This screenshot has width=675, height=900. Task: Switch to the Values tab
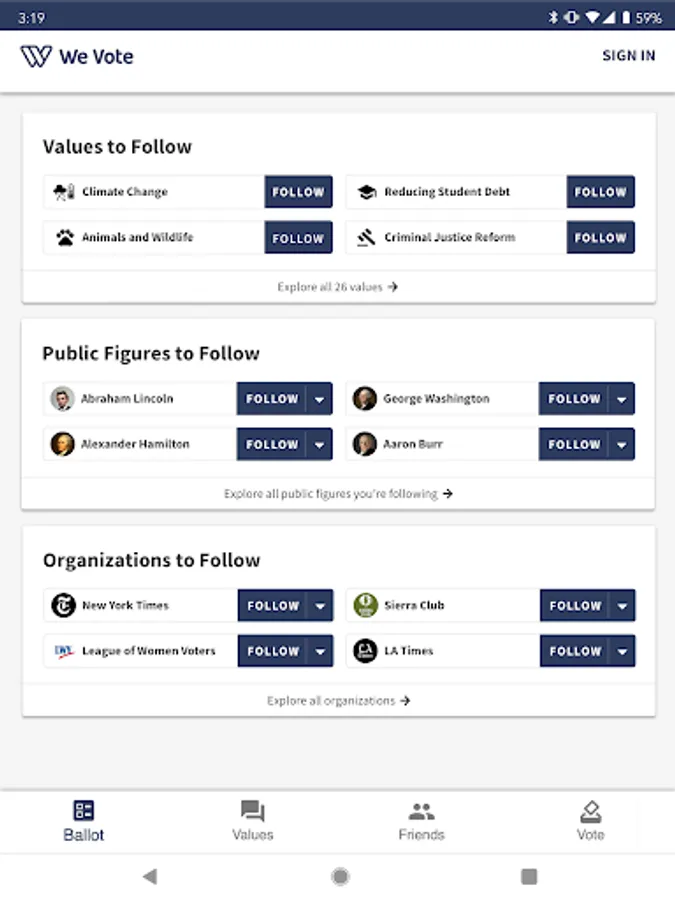click(253, 821)
